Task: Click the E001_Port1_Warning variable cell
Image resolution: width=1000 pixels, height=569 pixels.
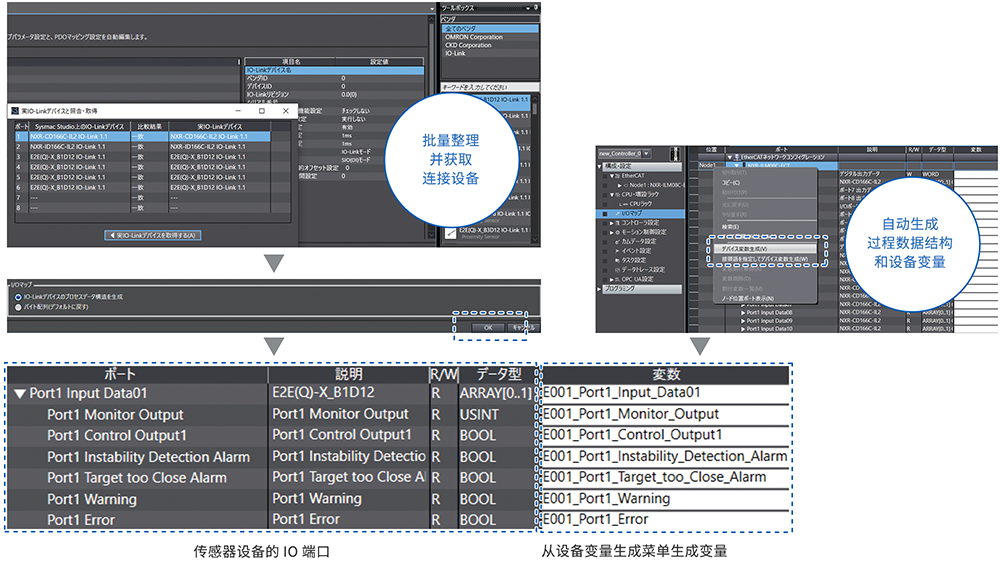Action: 665,498
